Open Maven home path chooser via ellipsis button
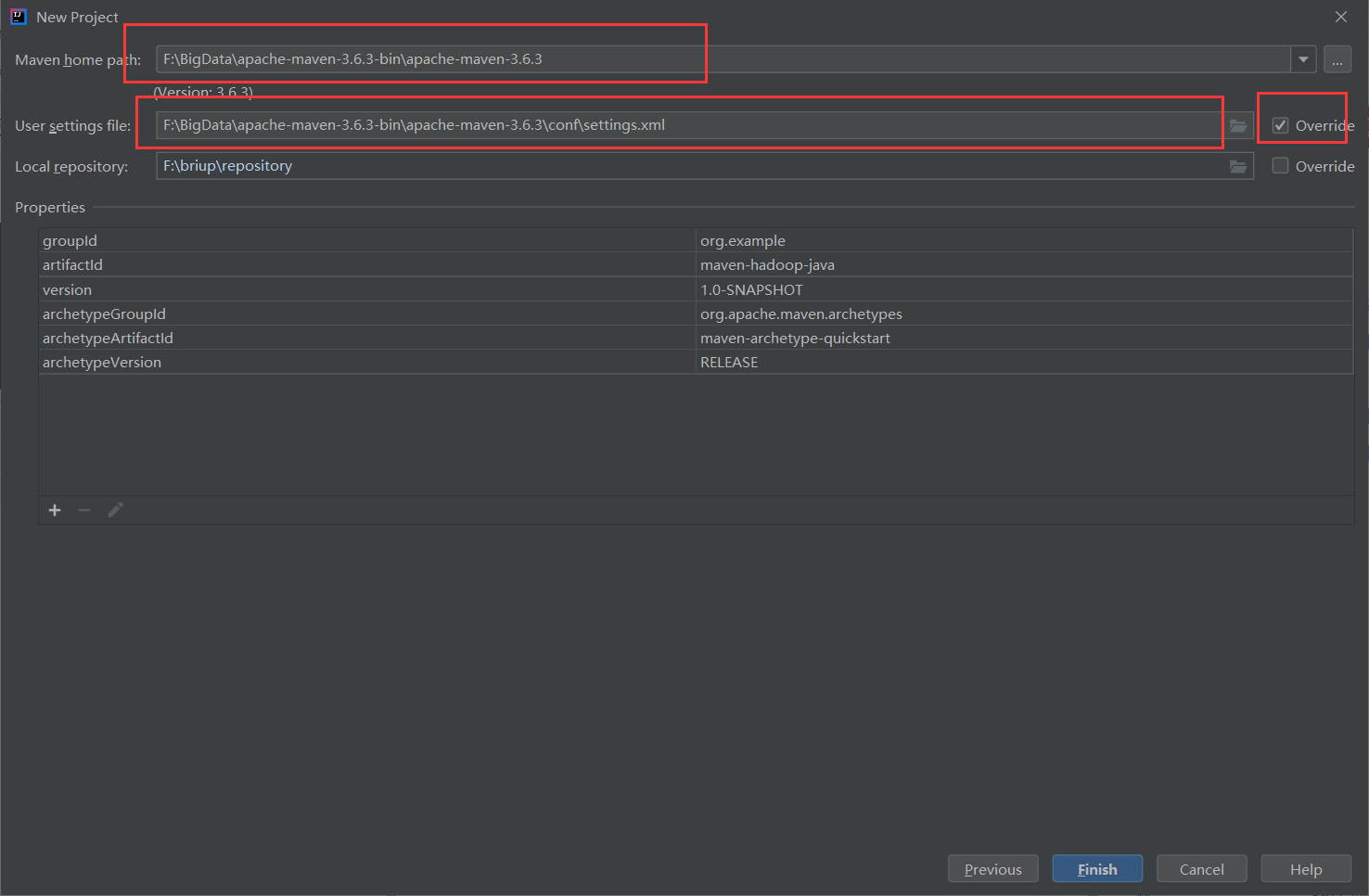 (x=1337, y=59)
